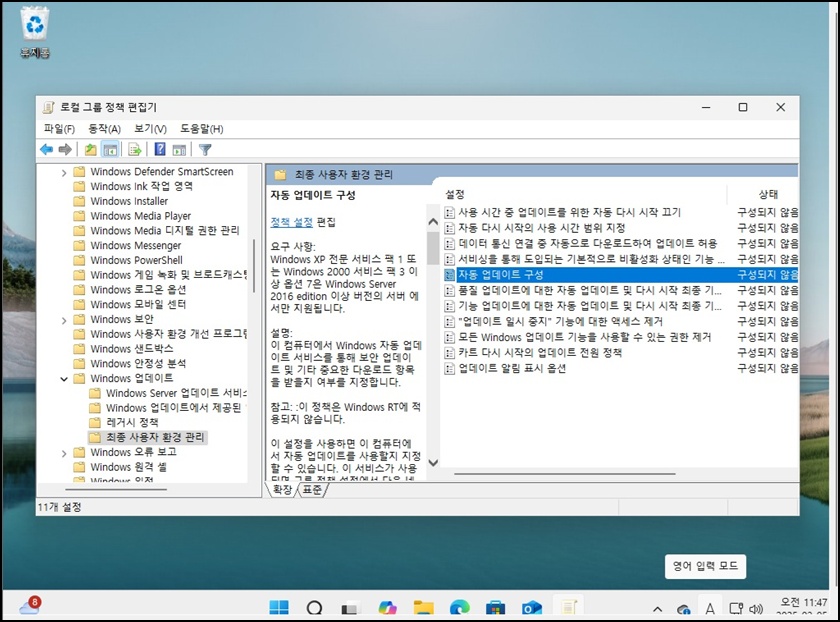Image resolution: width=840 pixels, height=622 pixels.
Task: Click description pane scroll up arrow
Action: click(433, 221)
